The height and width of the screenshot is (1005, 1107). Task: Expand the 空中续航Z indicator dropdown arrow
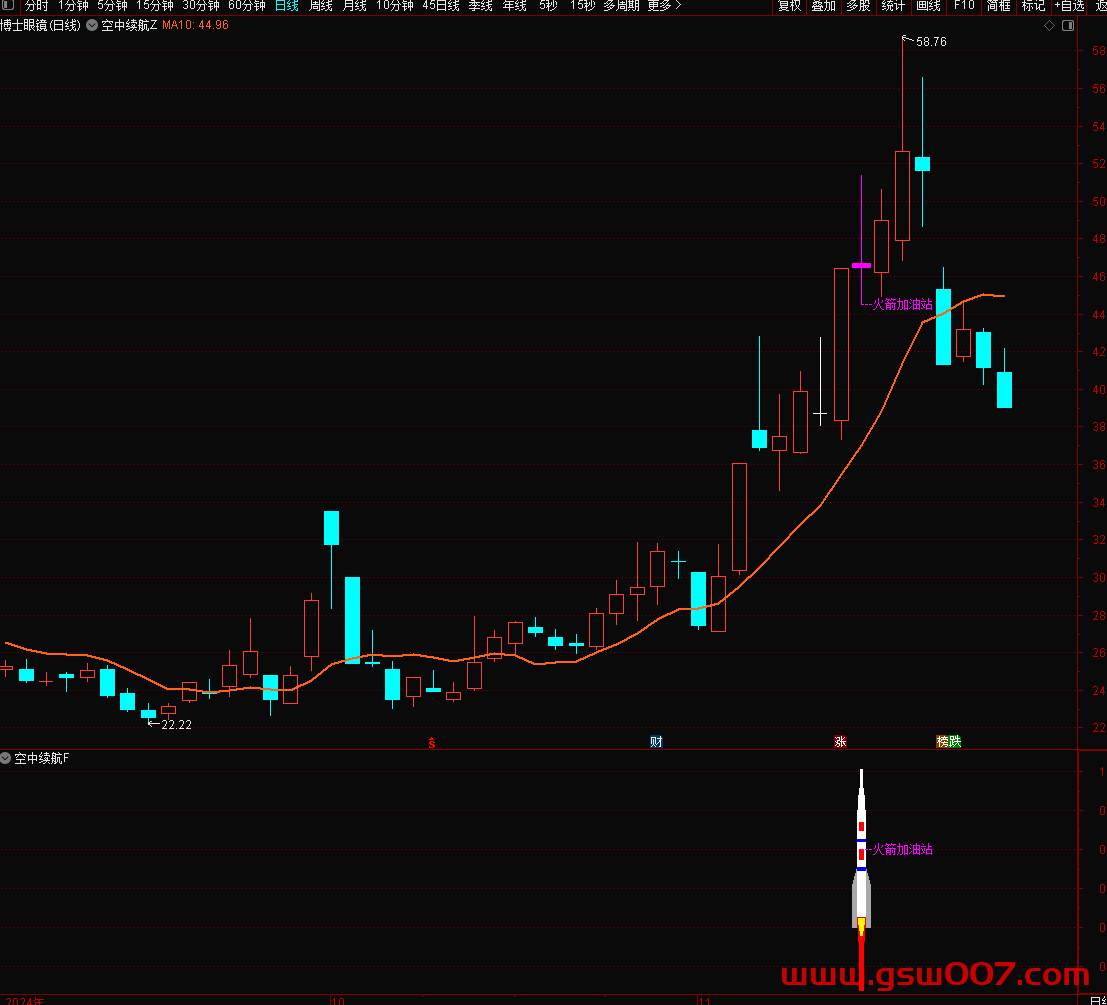[x=92, y=25]
